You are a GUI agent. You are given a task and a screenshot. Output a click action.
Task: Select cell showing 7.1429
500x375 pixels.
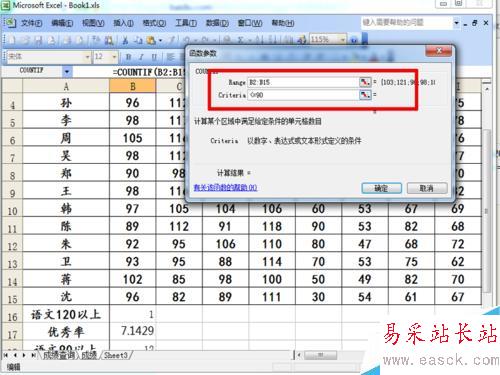(133, 331)
